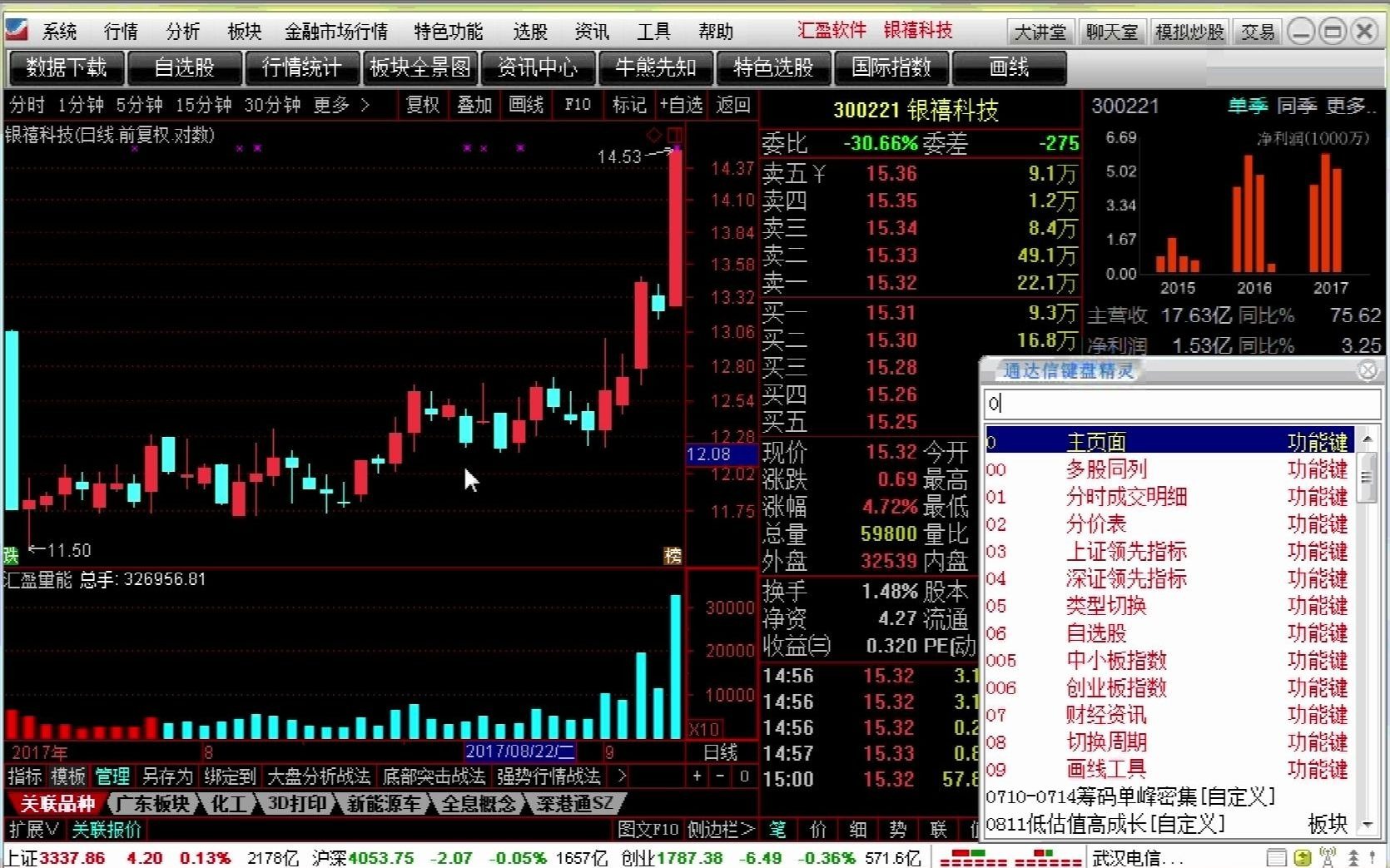
Task: Click the popup list scroll-down arrow
Action: point(1366,826)
